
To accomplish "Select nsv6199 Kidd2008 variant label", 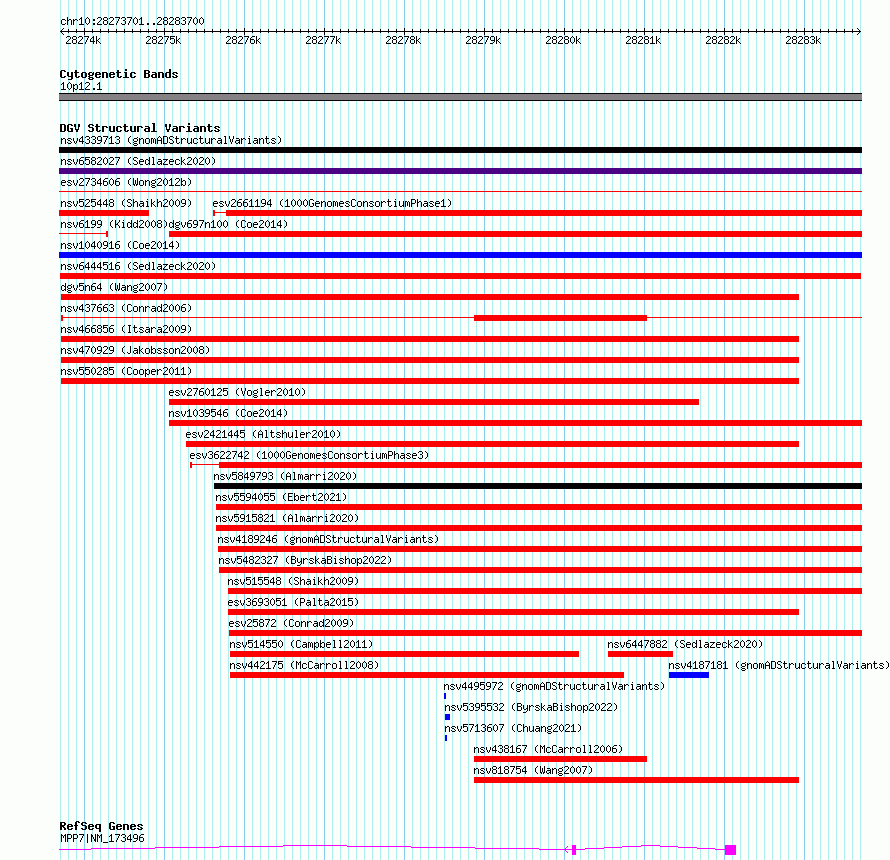I will 114,224.
